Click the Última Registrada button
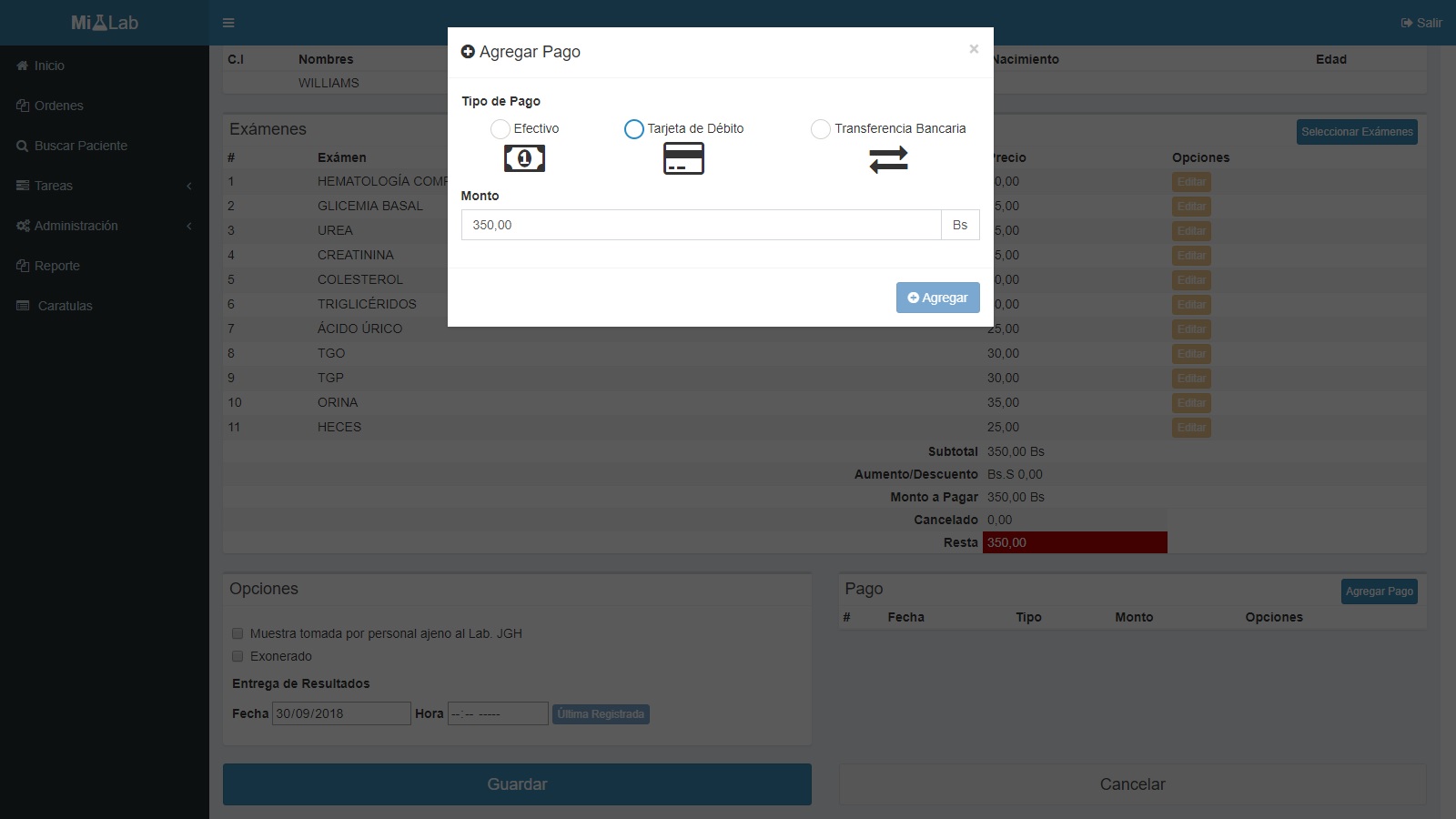The height and width of the screenshot is (819, 1456). [x=601, y=714]
